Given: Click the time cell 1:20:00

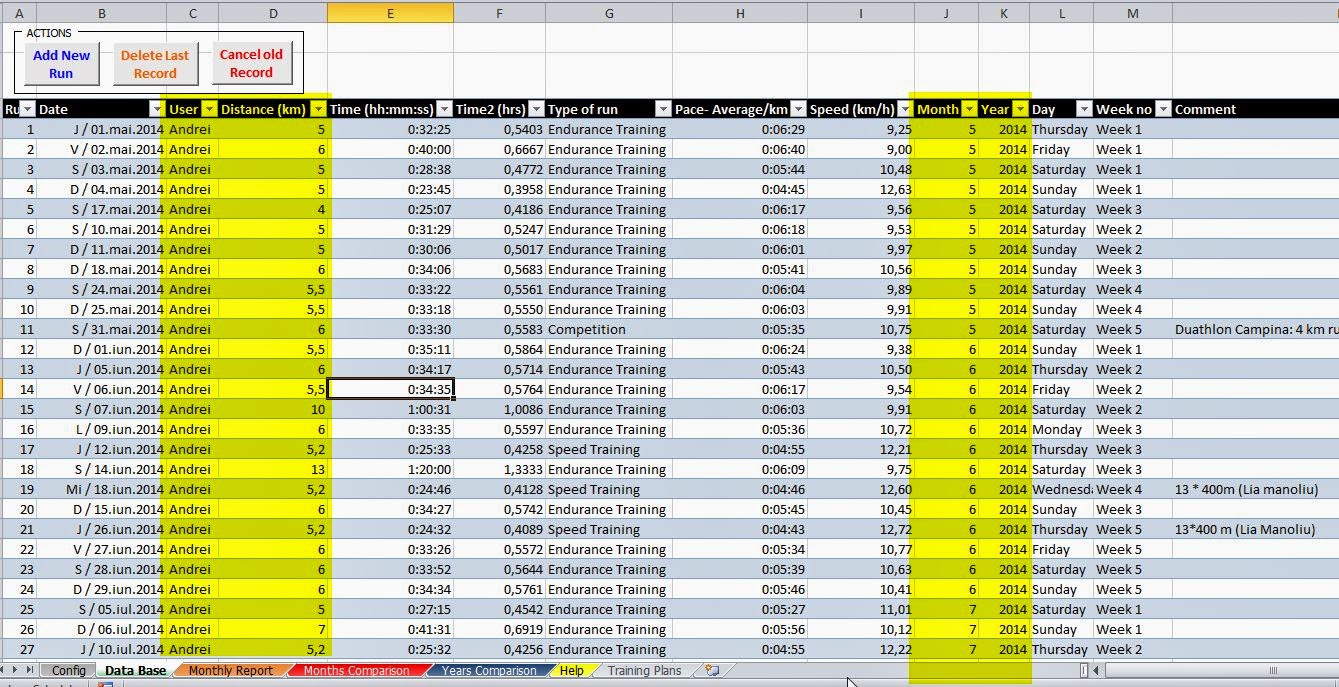Looking at the screenshot, I should 390,469.
